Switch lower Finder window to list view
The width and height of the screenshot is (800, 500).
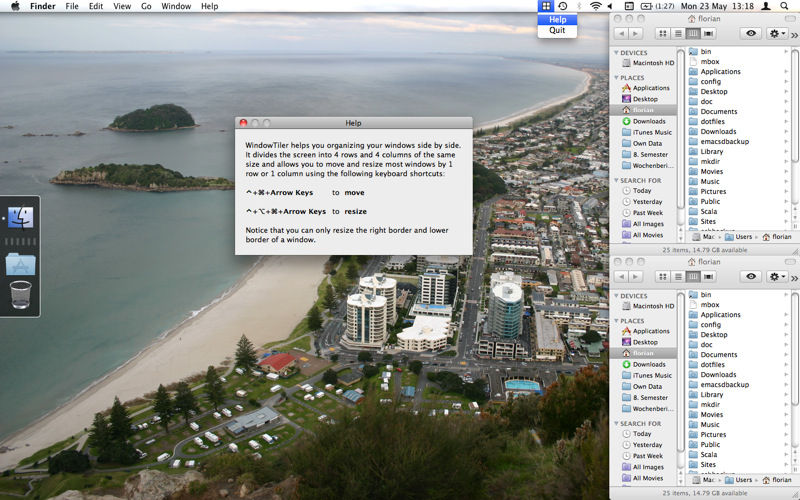pos(678,277)
